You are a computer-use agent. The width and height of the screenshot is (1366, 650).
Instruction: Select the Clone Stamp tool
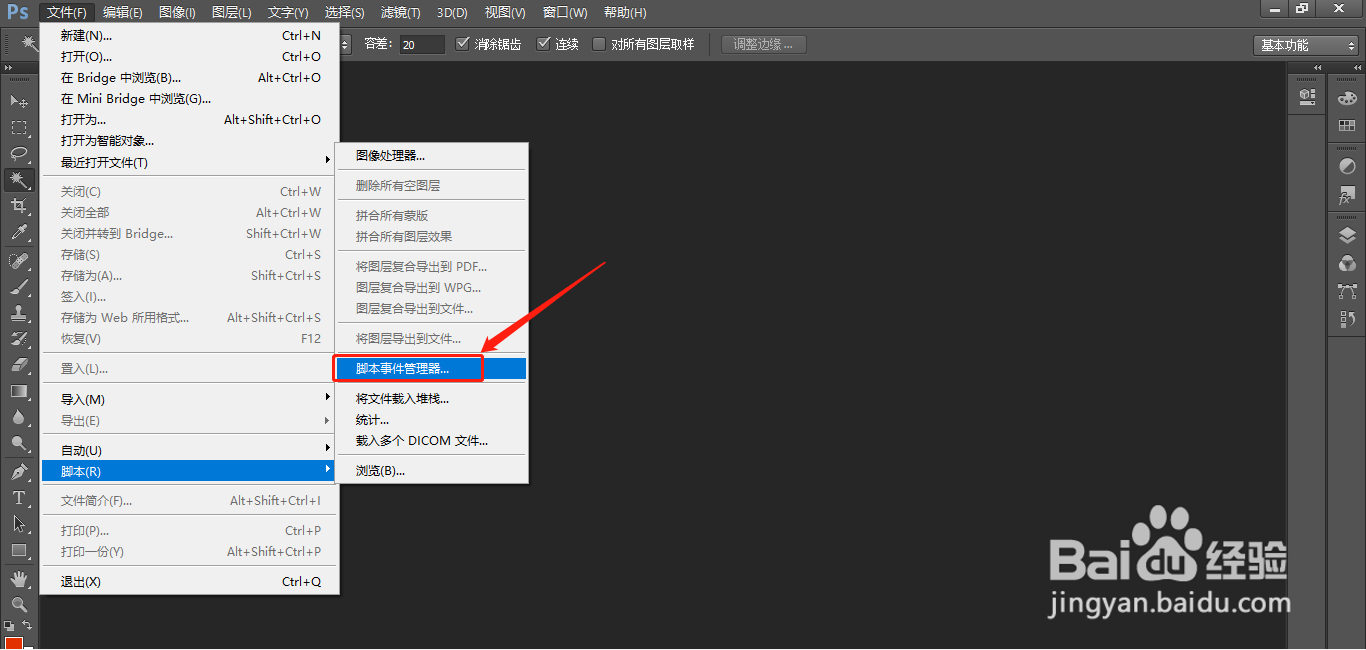(19, 311)
